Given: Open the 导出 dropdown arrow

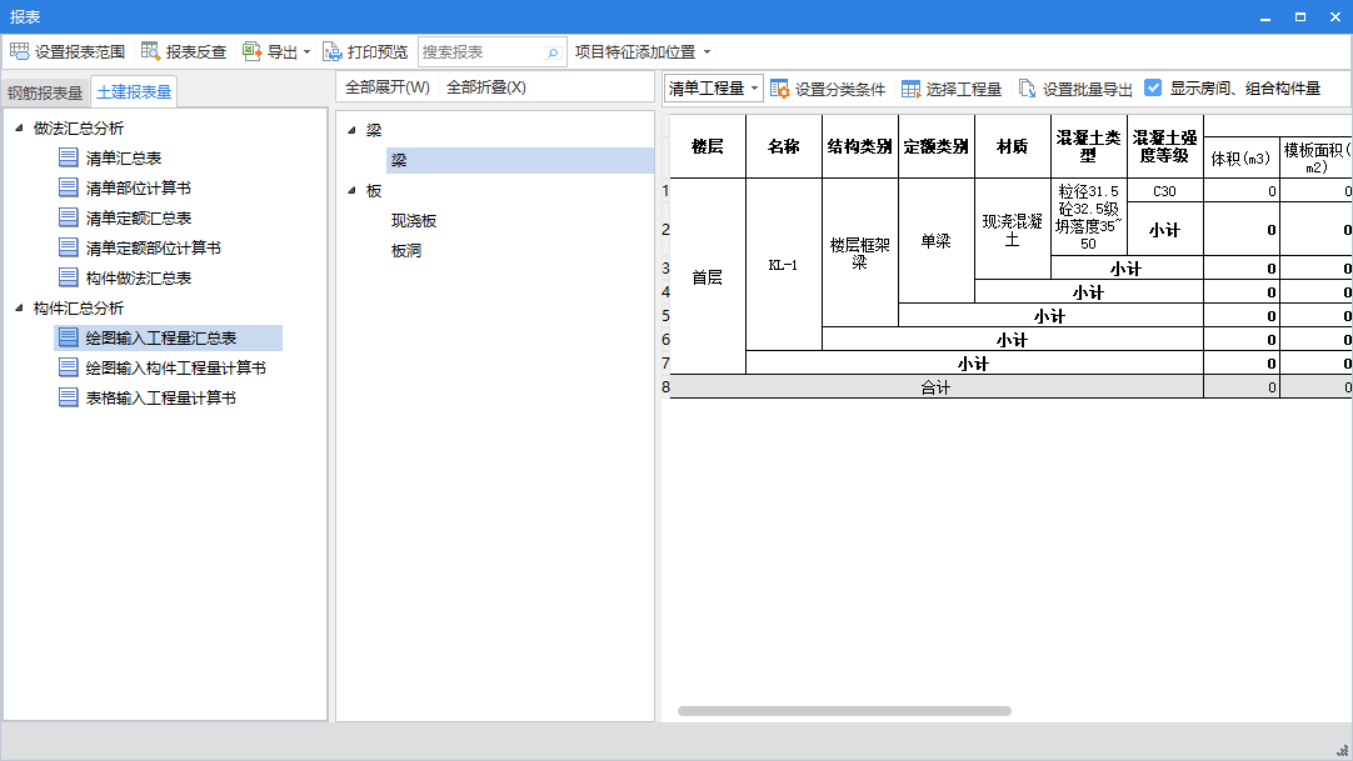Looking at the screenshot, I should (x=307, y=52).
